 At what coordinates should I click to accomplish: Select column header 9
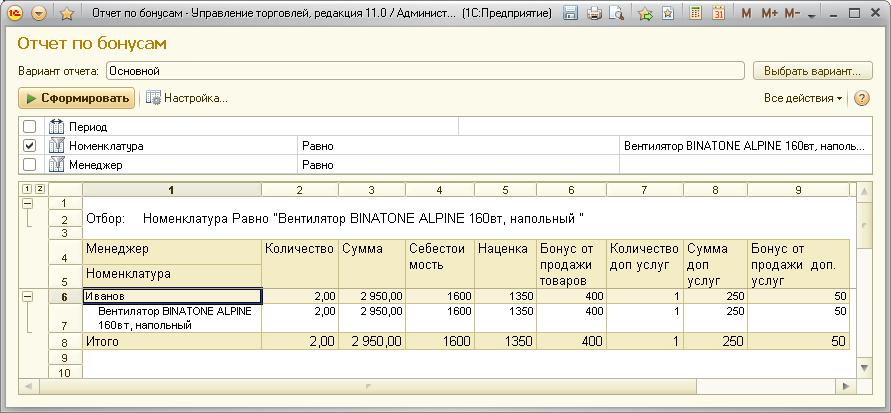(798, 190)
